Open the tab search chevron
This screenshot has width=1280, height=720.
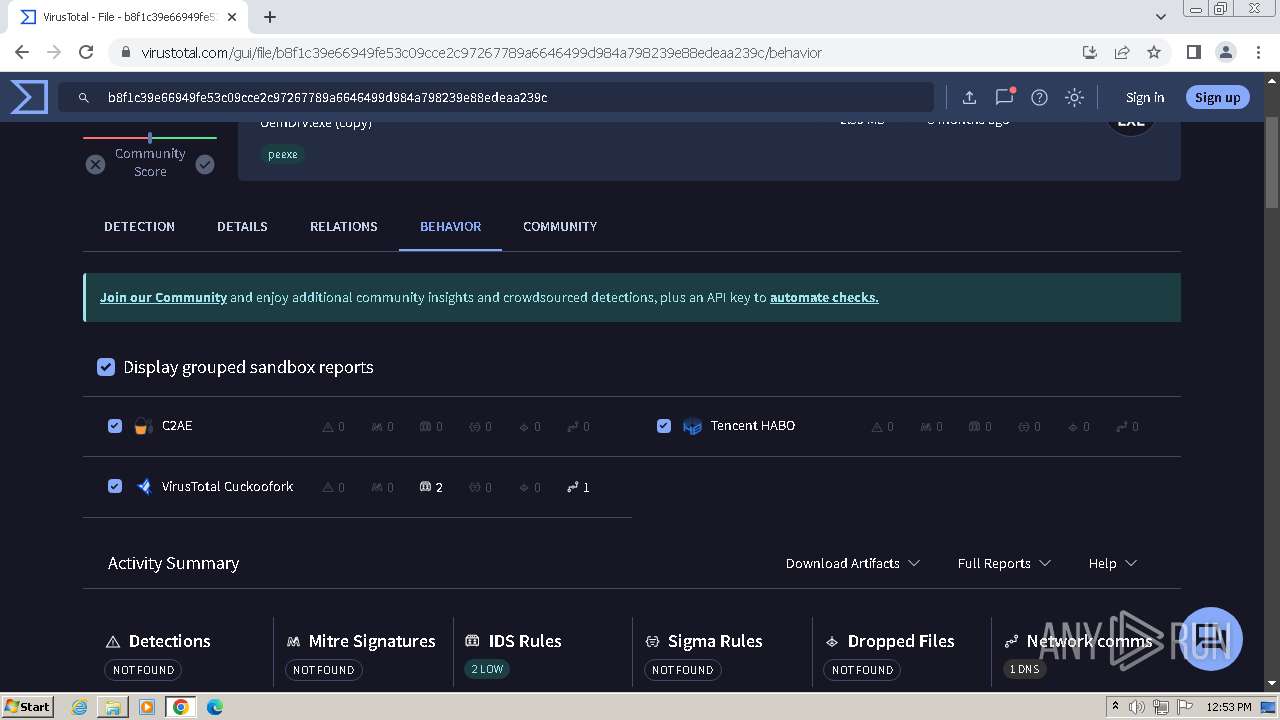1160,17
